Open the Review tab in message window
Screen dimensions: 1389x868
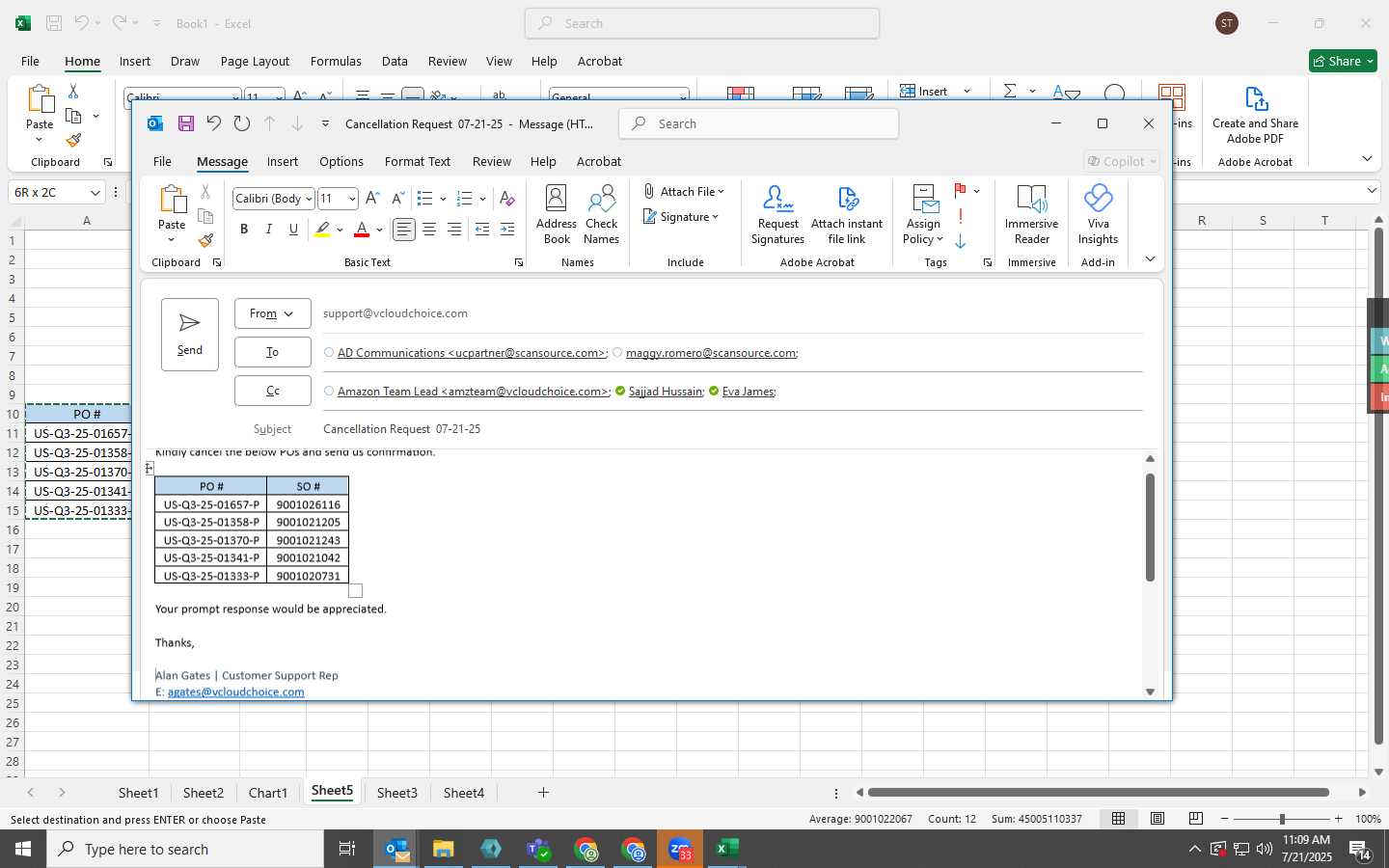point(492,161)
